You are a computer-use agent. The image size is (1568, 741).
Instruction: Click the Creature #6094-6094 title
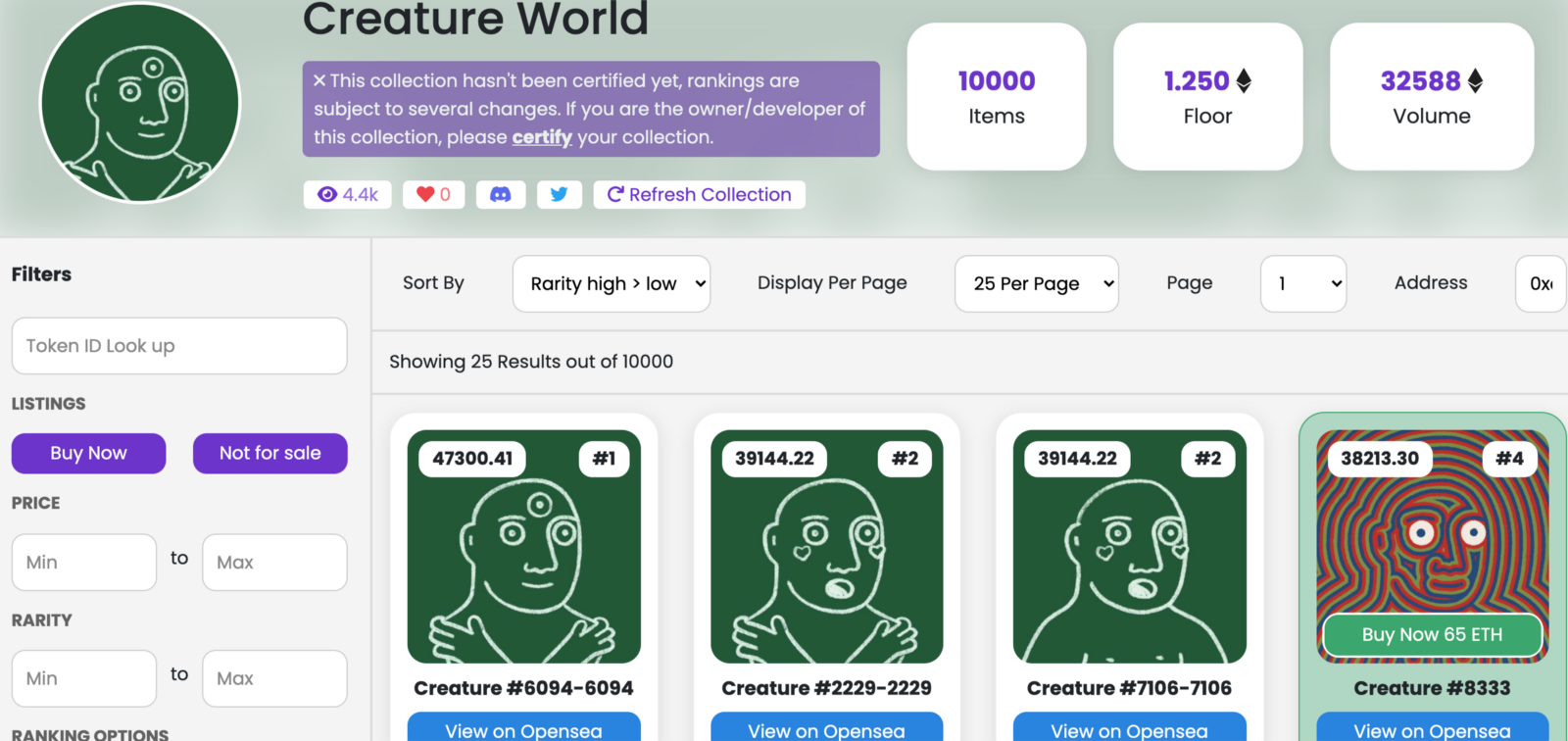click(524, 688)
